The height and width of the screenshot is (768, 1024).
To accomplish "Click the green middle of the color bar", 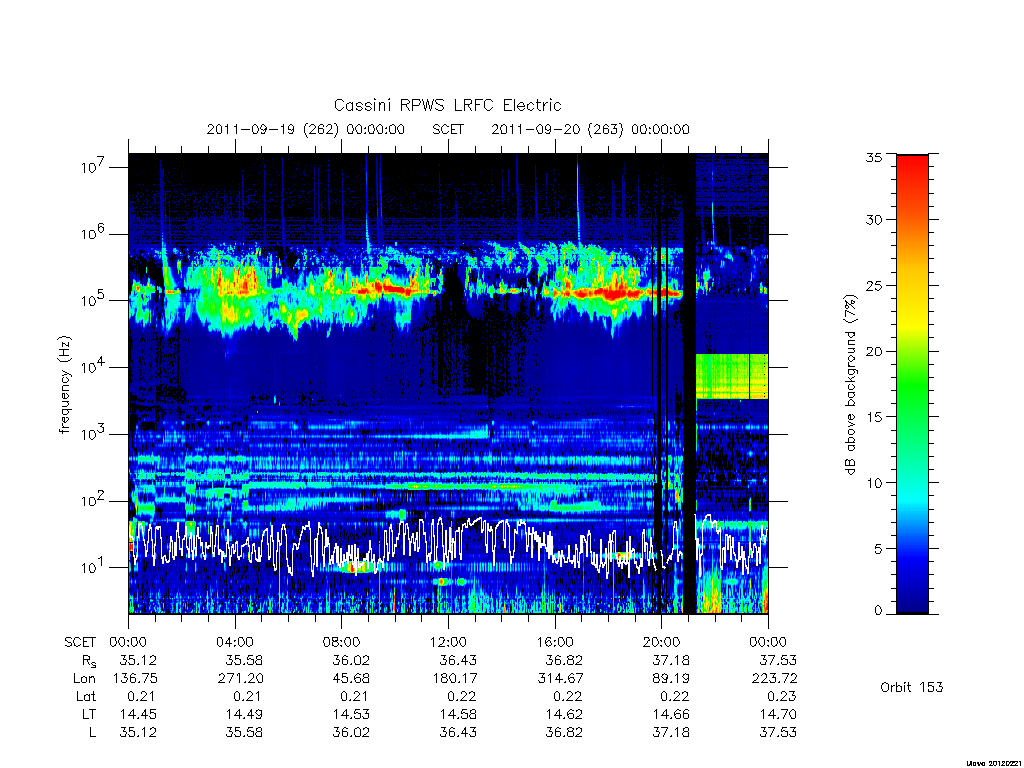I will (912, 385).
